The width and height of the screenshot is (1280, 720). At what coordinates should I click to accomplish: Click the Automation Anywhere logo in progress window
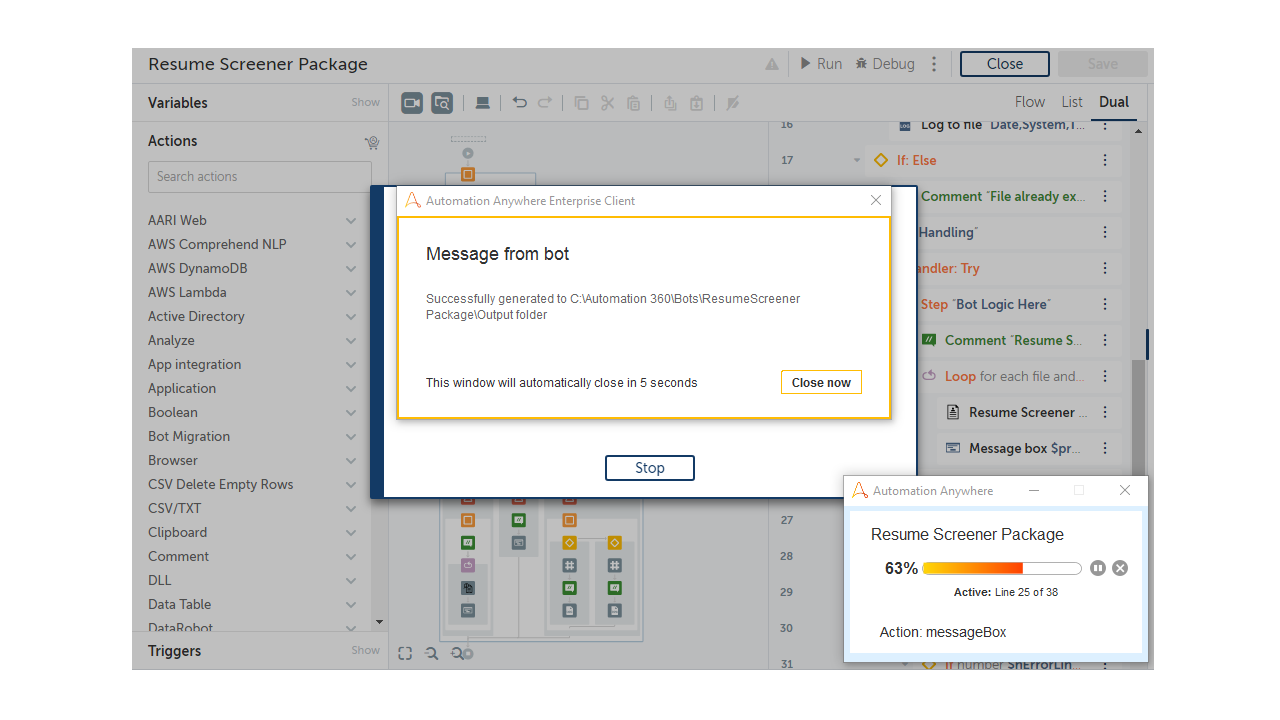860,491
